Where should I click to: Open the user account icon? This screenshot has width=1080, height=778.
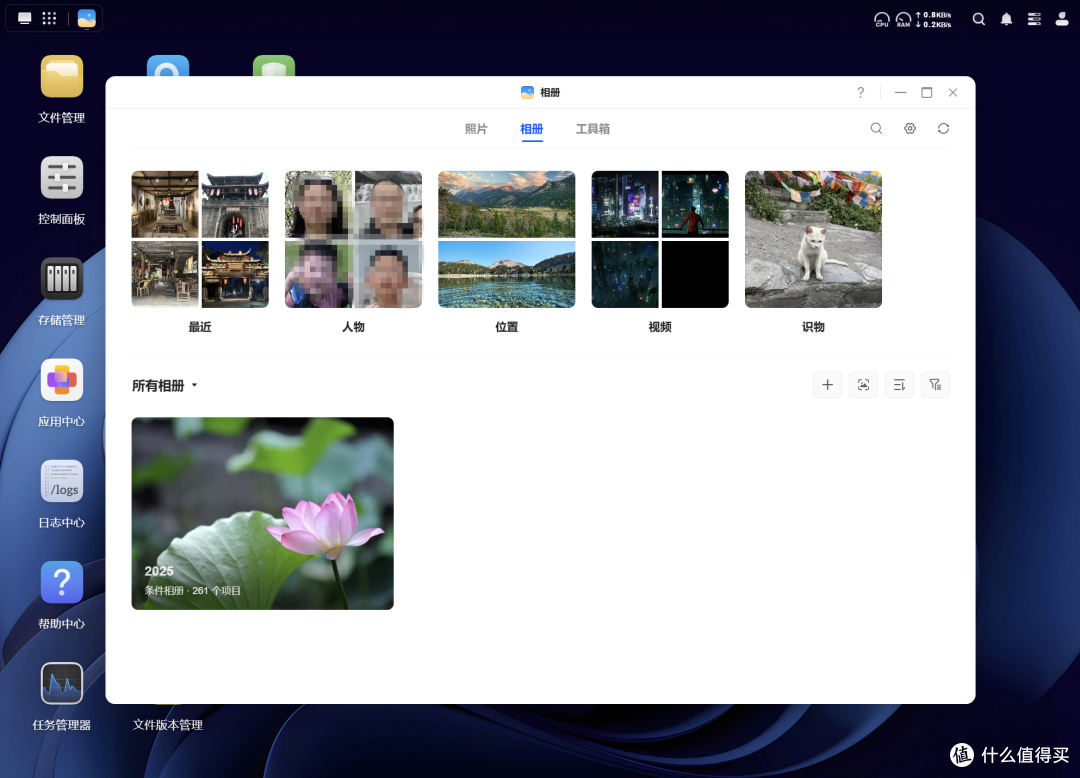1061,19
